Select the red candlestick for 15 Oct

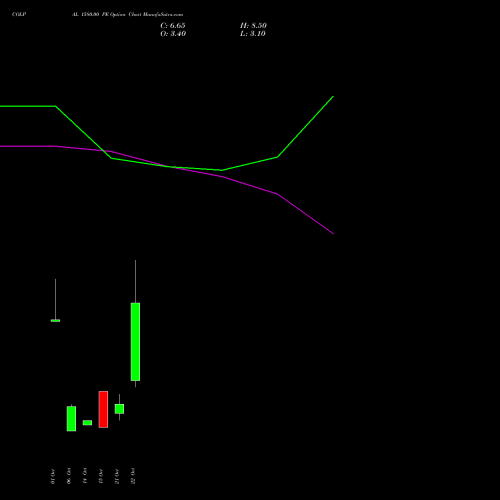click(x=103, y=409)
